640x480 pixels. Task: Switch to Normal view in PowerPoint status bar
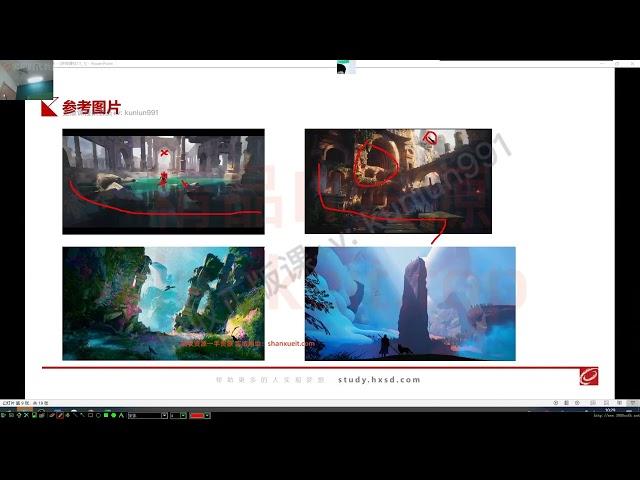pos(593,403)
